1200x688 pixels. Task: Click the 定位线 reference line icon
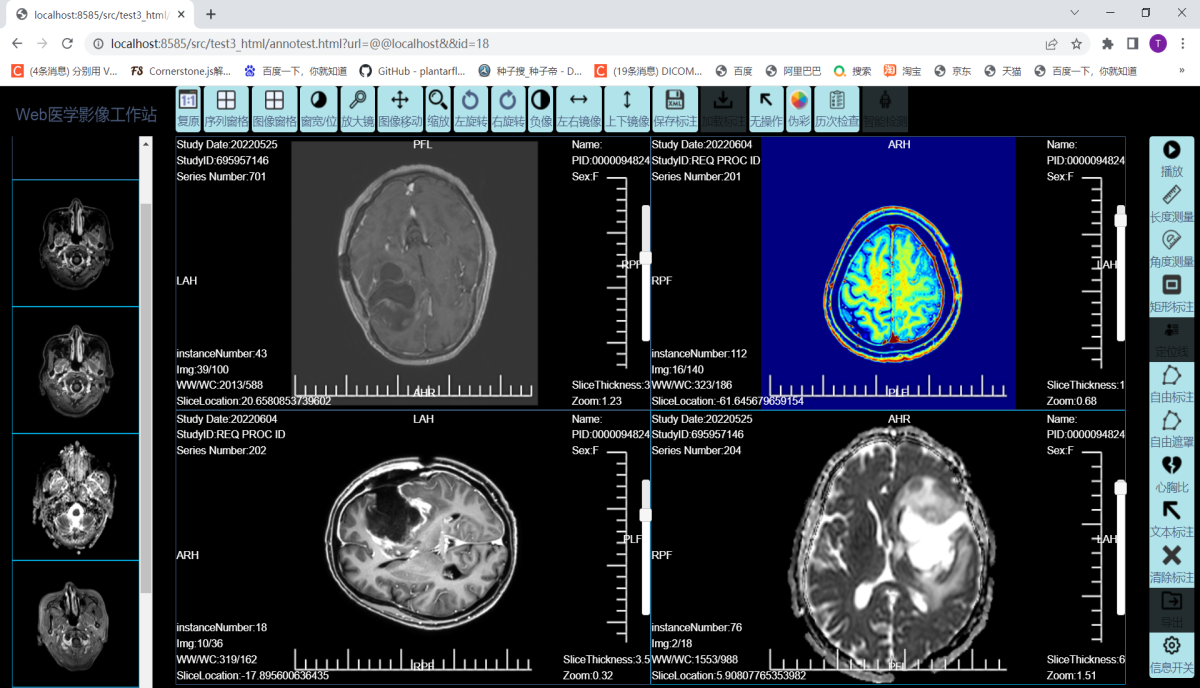(1172, 340)
